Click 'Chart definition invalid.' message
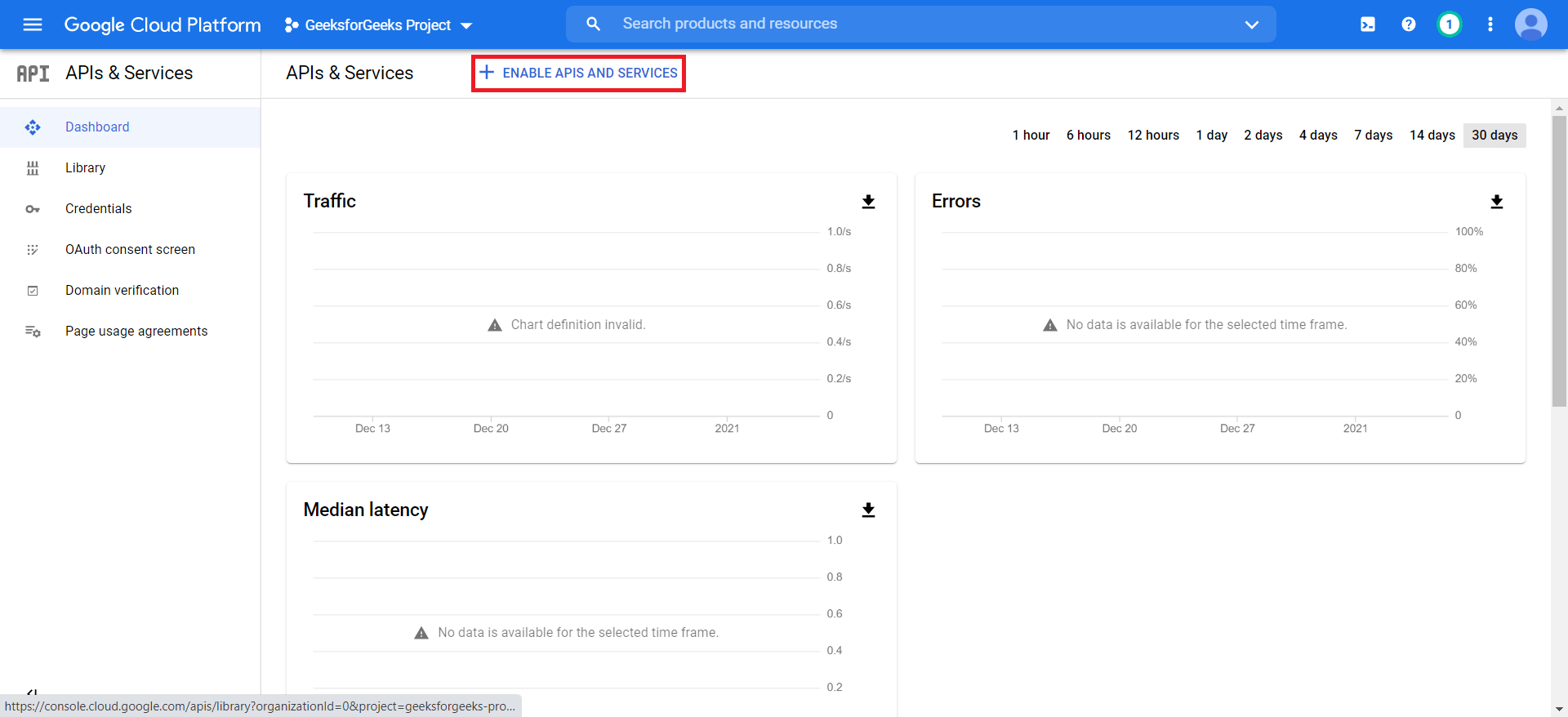 tap(578, 325)
